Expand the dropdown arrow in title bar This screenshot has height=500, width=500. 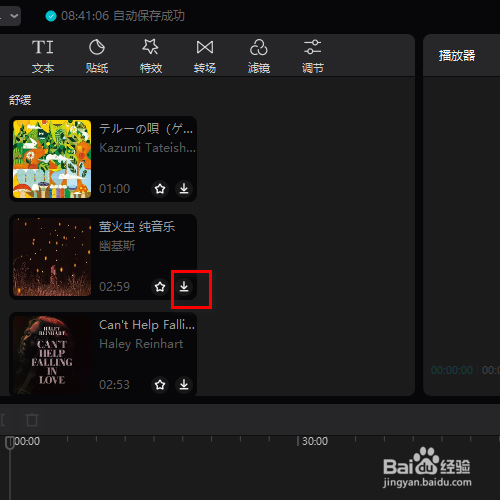click(x=14, y=16)
